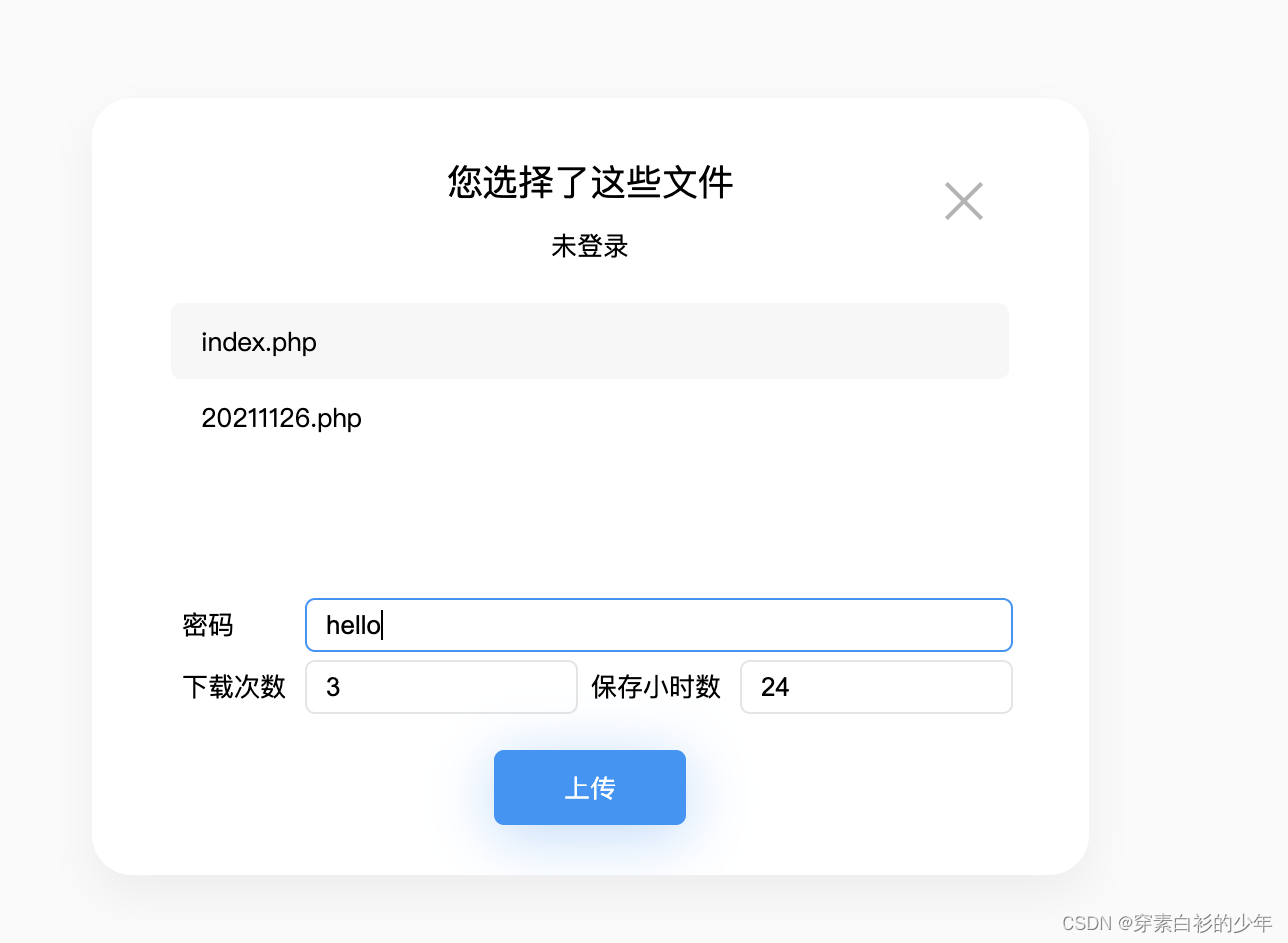Select the 20211126.php file entry
1288x943 pixels.
click(x=590, y=417)
